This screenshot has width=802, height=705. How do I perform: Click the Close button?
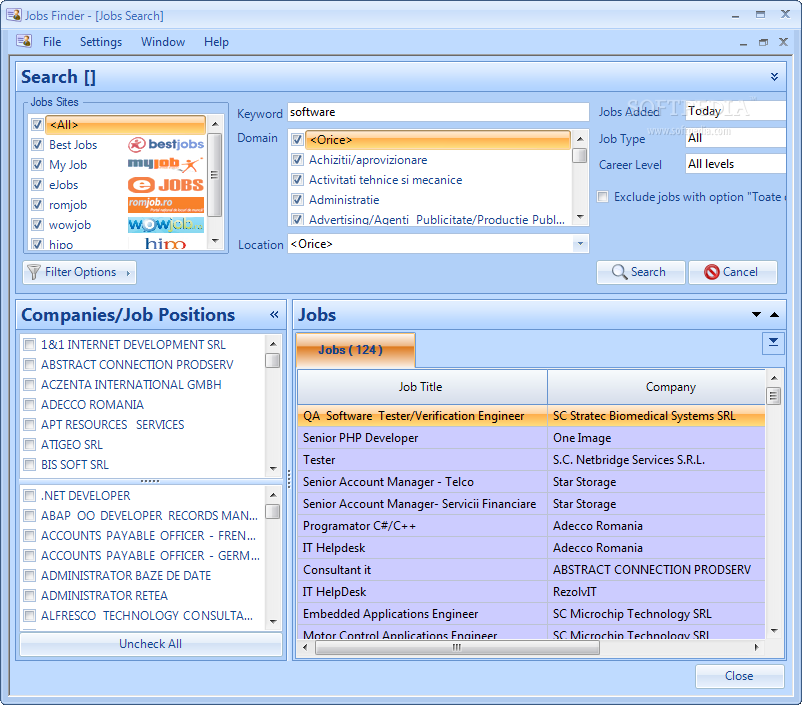[739, 676]
